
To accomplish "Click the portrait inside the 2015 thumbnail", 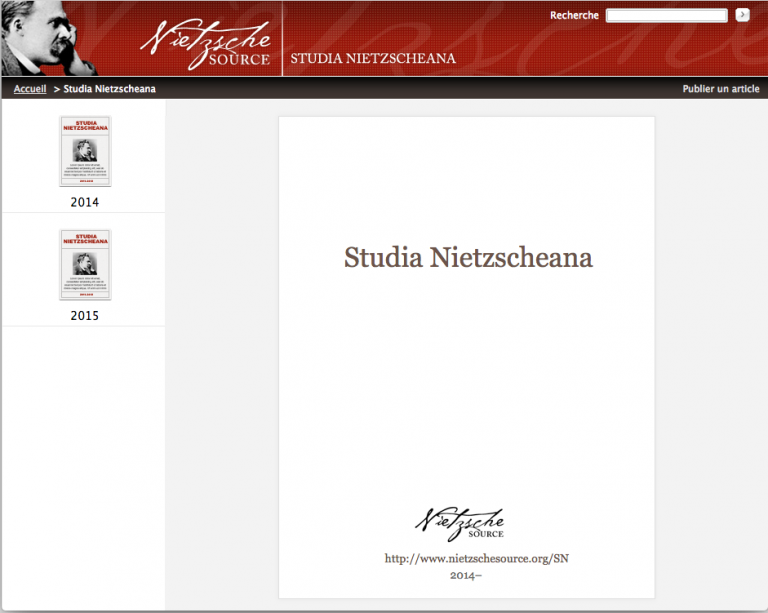I will pyautogui.click(x=85, y=266).
